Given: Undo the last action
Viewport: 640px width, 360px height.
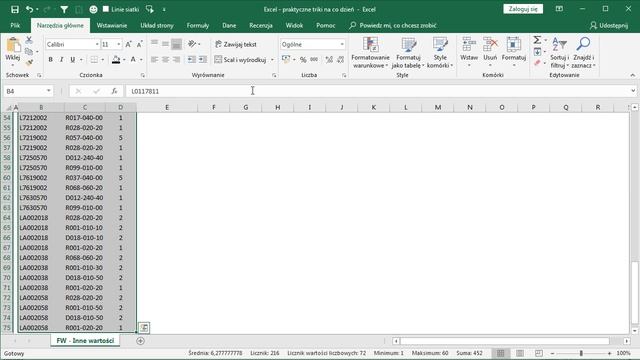Looking at the screenshot, I should pyautogui.click(x=29, y=9).
